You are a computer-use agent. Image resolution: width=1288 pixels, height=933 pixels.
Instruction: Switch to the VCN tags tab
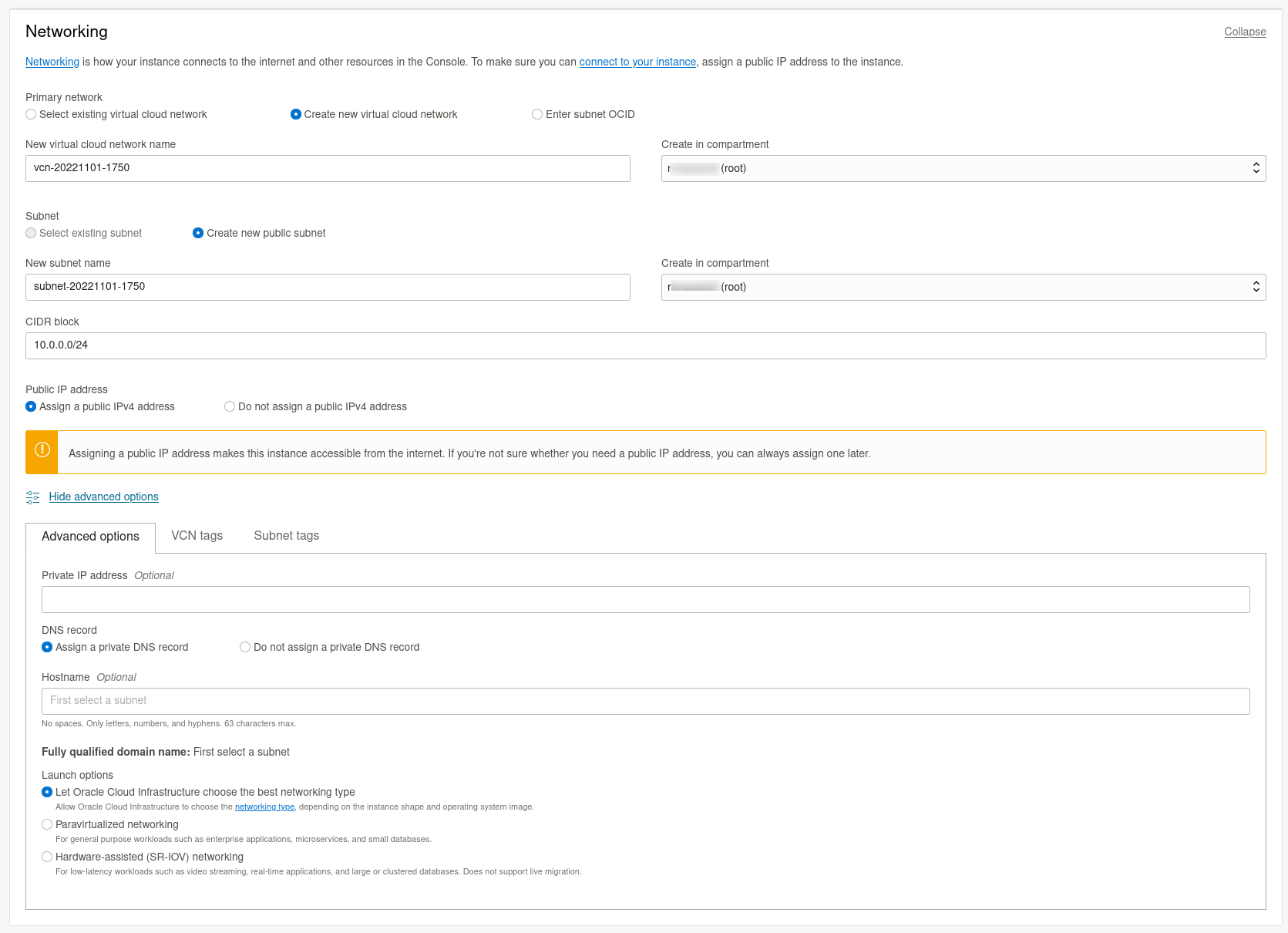tap(197, 536)
